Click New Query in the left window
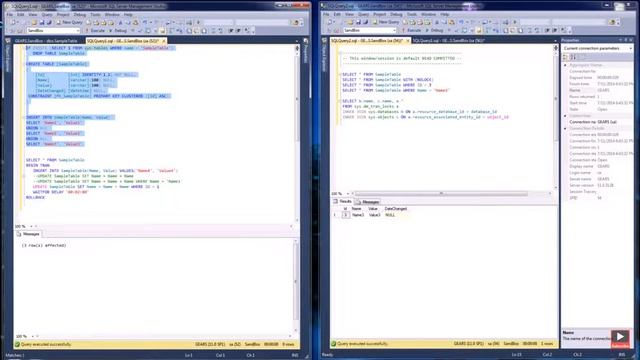The width and height of the screenshot is (640, 360). [70, 22]
